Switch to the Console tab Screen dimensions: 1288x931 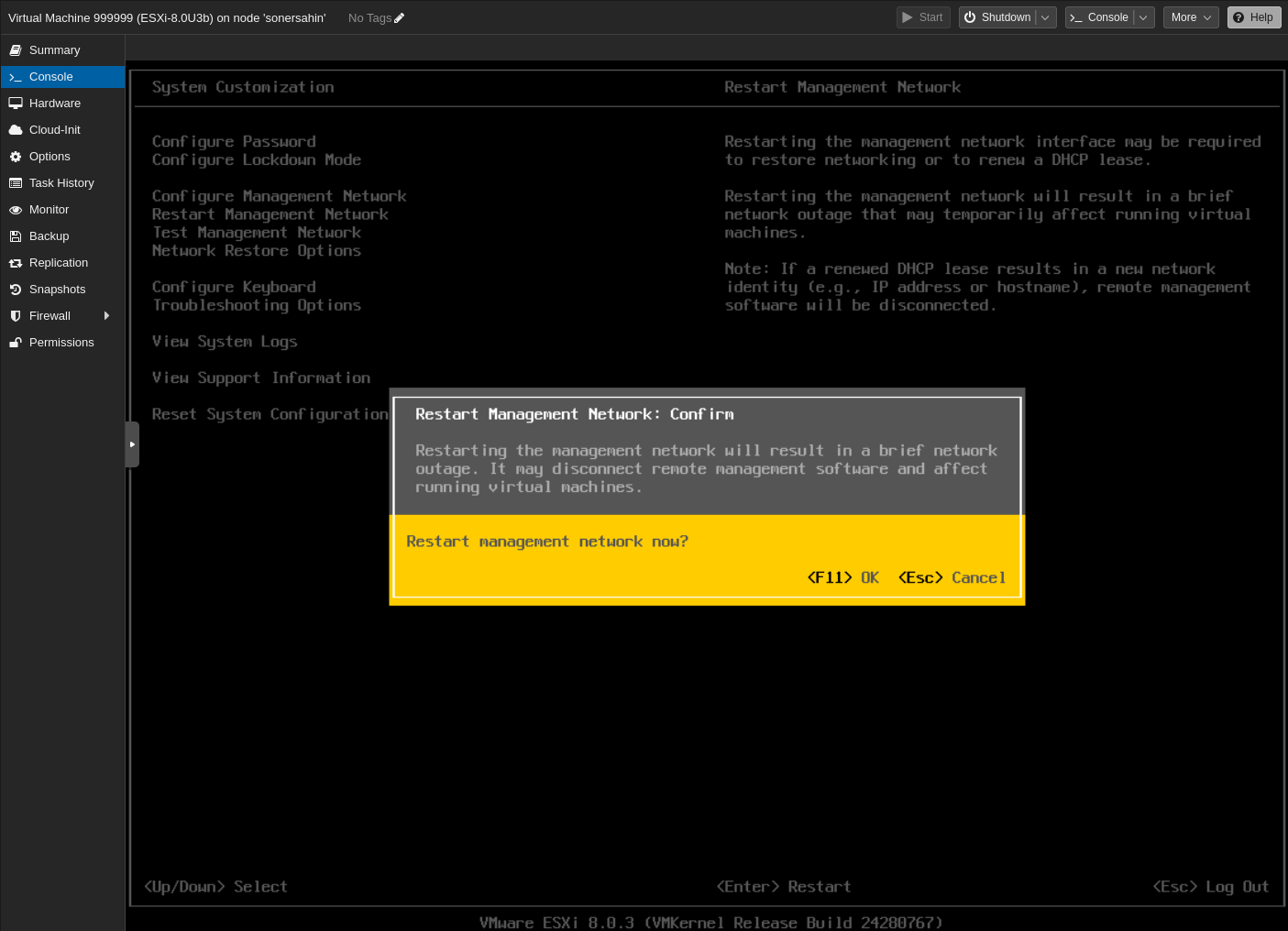50,76
